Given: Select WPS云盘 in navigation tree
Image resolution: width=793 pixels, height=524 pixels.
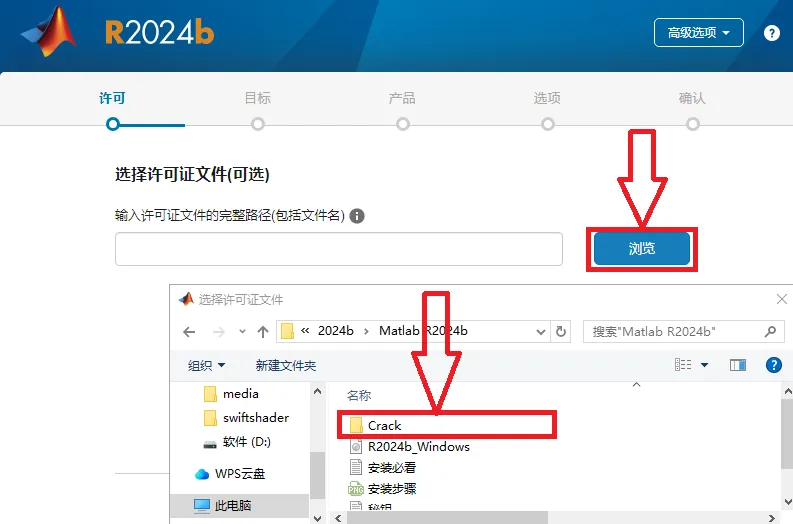Looking at the screenshot, I should point(230,474).
